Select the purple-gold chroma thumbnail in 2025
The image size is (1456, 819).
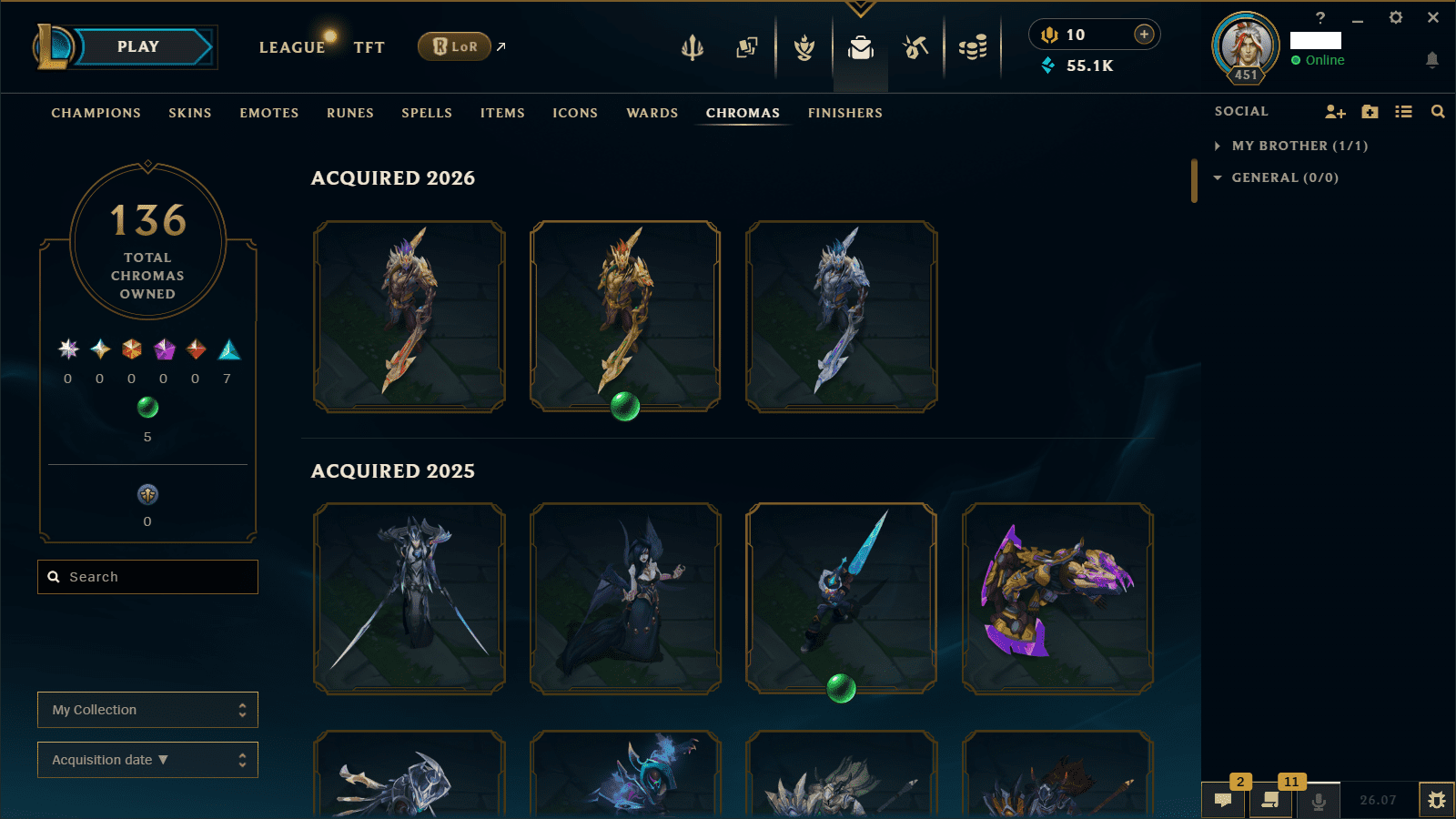click(1057, 598)
